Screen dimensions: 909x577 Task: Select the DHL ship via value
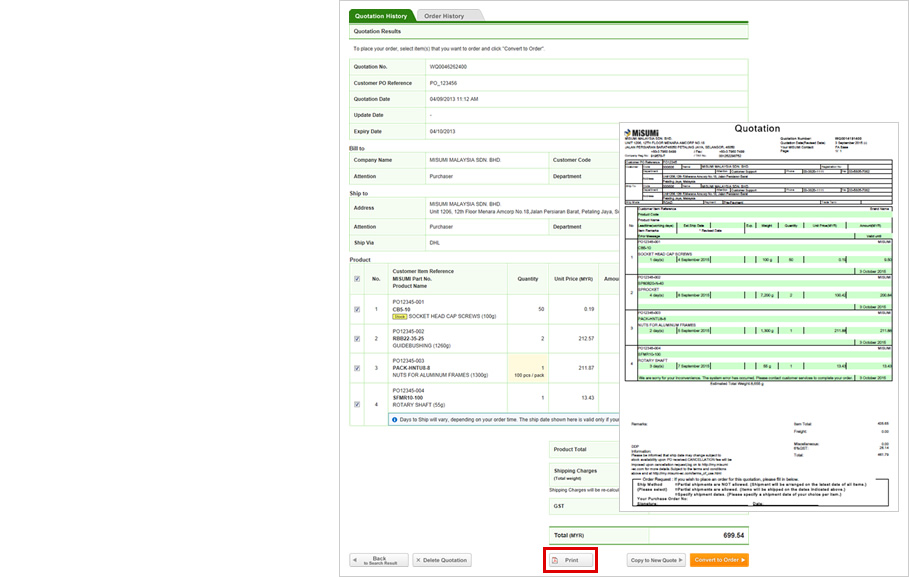coord(435,243)
